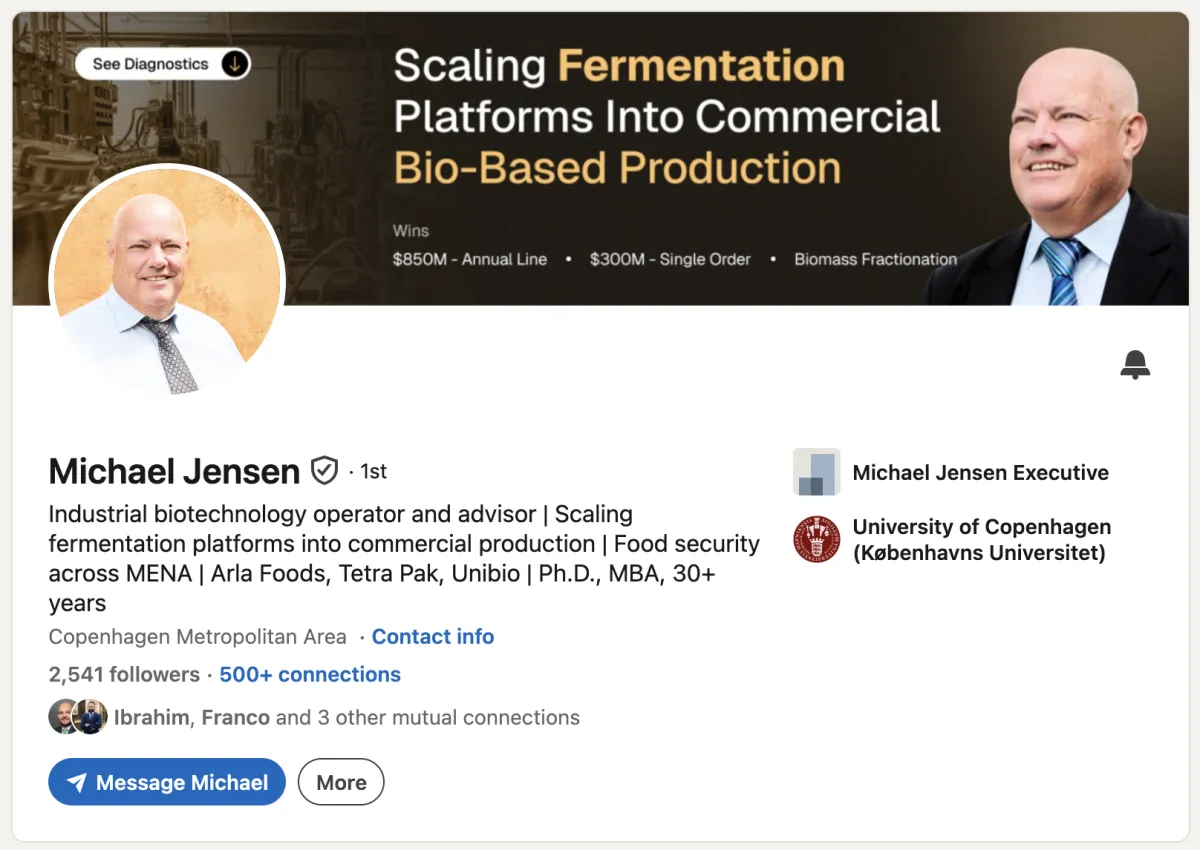This screenshot has width=1200, height=850.
Task: Click the paper plane icon in Message button
Action: pyautogui.click(x=76, y=783)
